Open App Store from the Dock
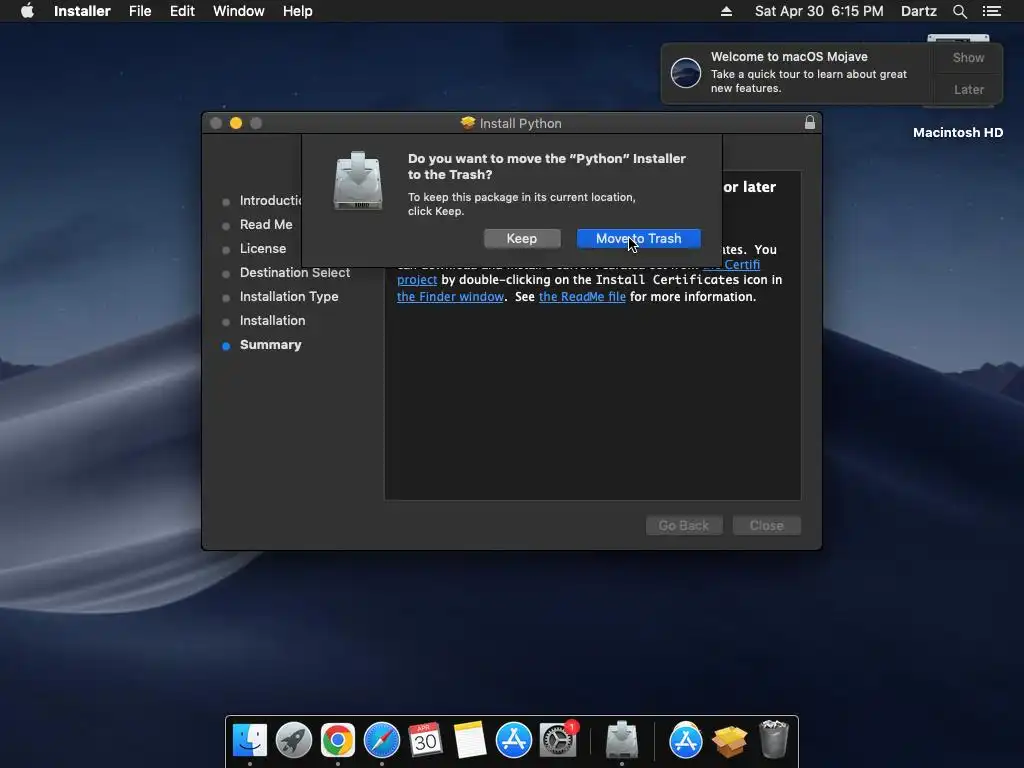Image resolution: width=1024 pixels, height=768 pixels. click(513, 741)
